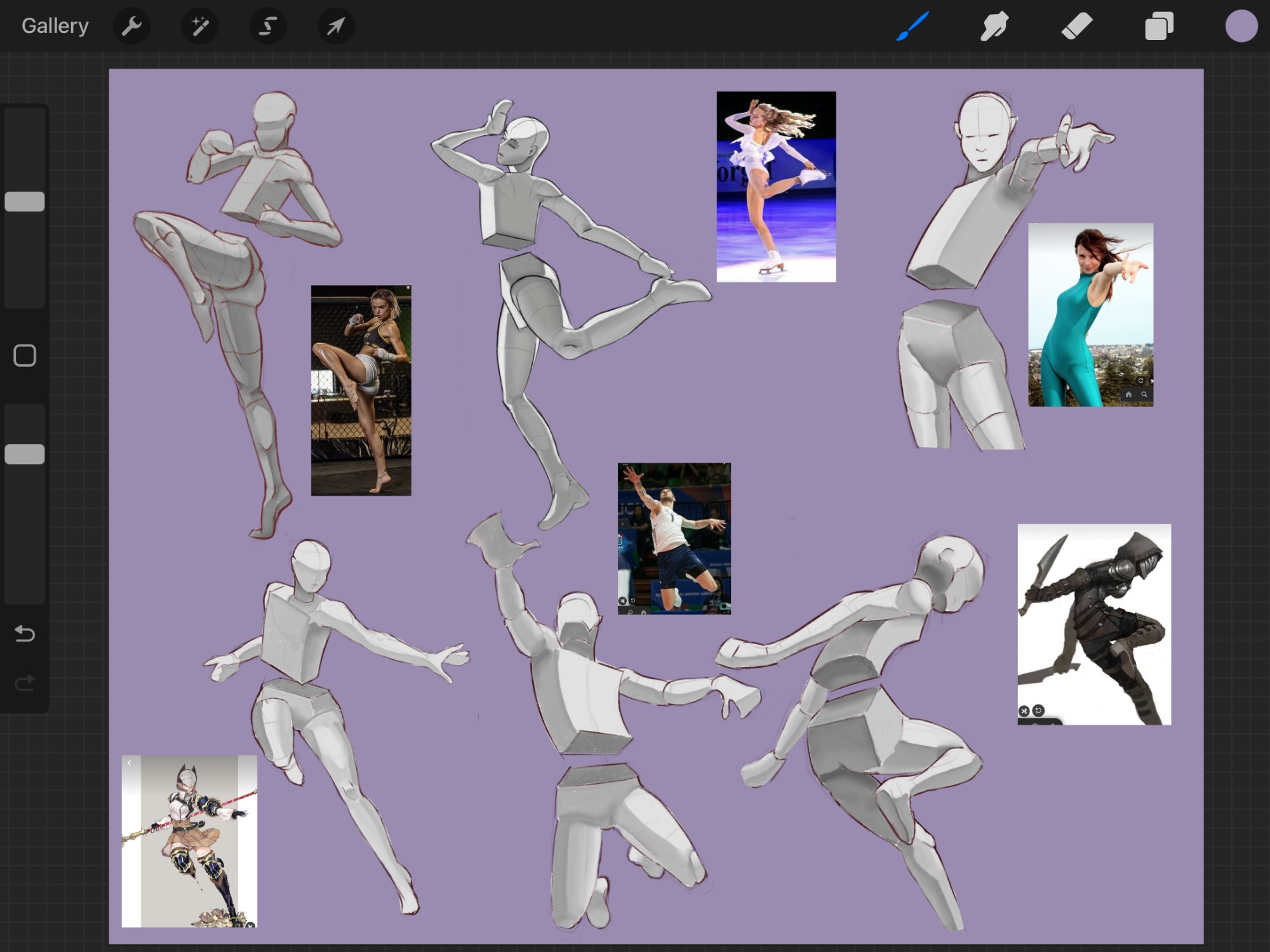Screen dimensions: 1270x952
Task: Tap the hooded rogue with daggers reference
Action: (x=1094, y=625)
